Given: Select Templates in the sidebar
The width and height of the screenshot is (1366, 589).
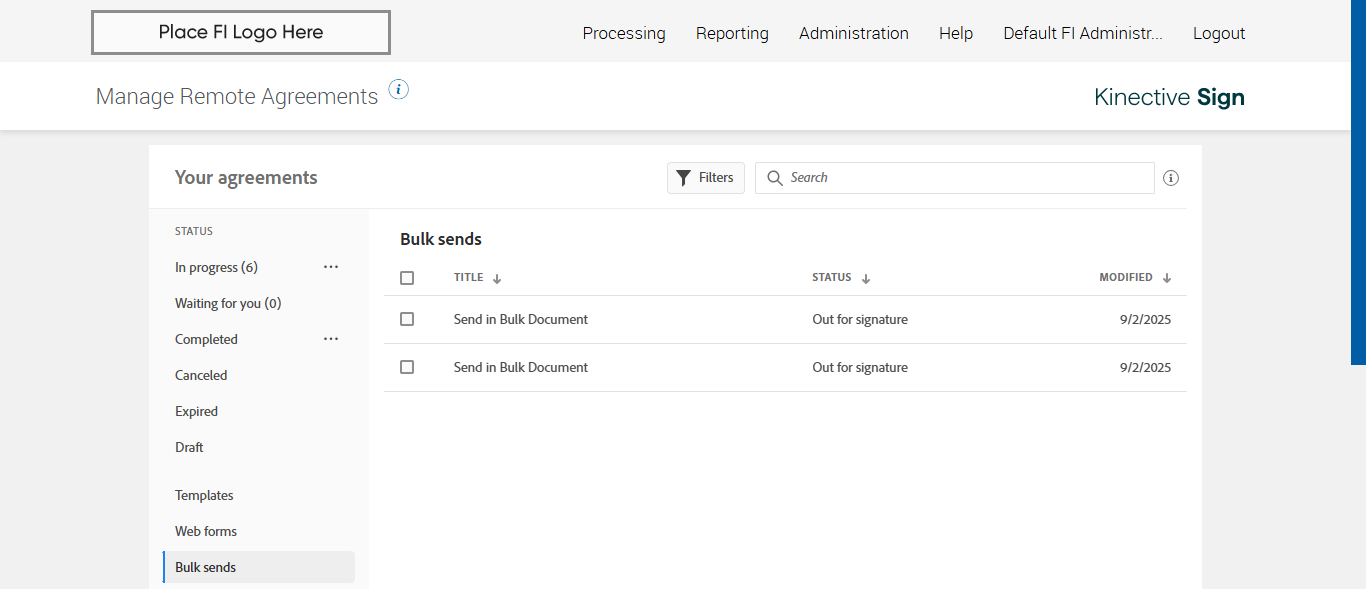Looking at the screenshot, I should pyautogui.click(x=204, y=495).
